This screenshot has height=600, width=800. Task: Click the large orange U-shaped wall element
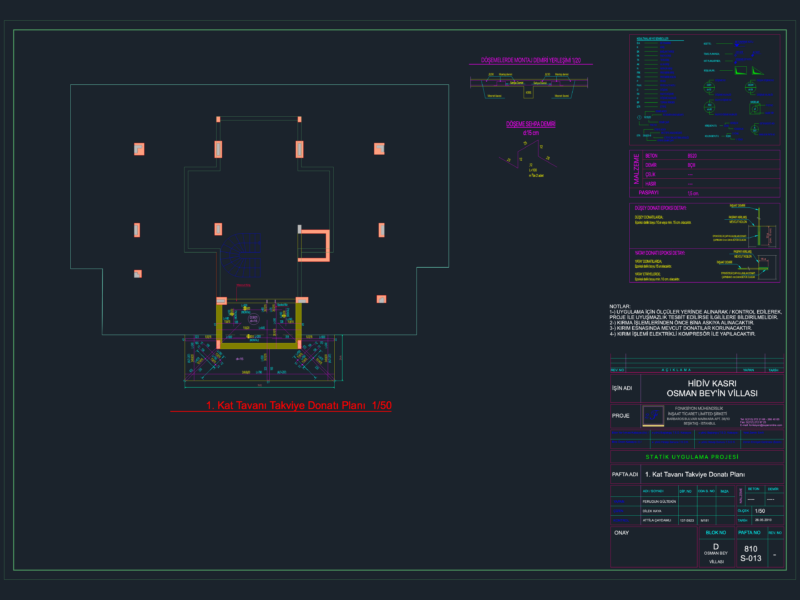point(314,246)
